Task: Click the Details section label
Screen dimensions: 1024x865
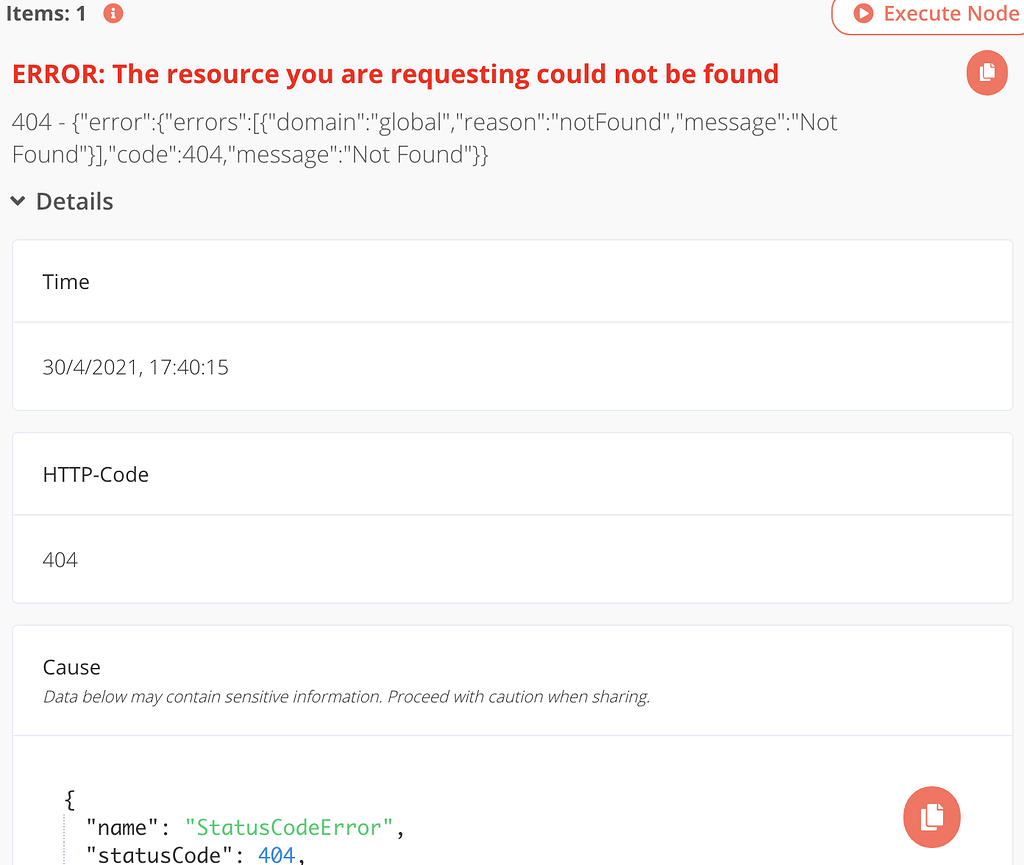Action: 74,201
